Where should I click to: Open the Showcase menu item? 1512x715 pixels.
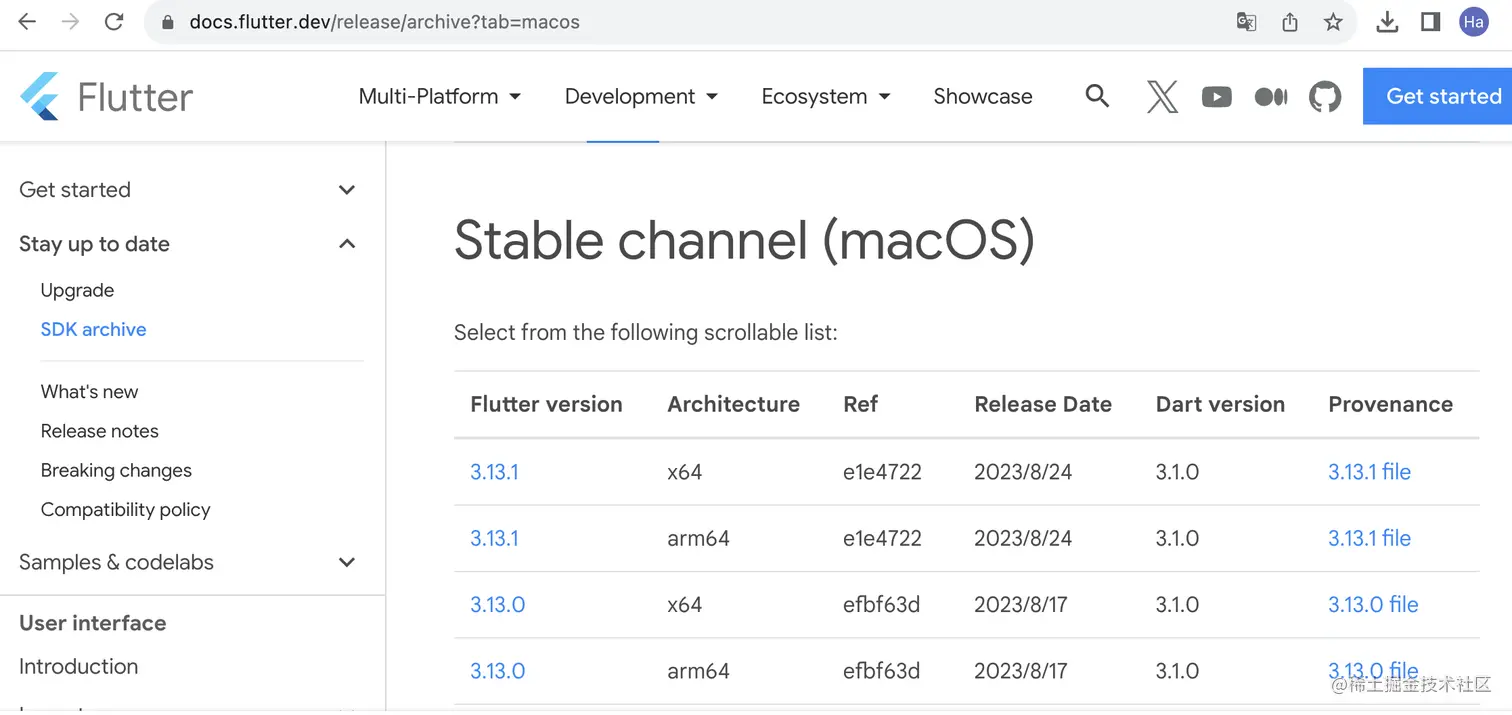click(x=982, y=97)
